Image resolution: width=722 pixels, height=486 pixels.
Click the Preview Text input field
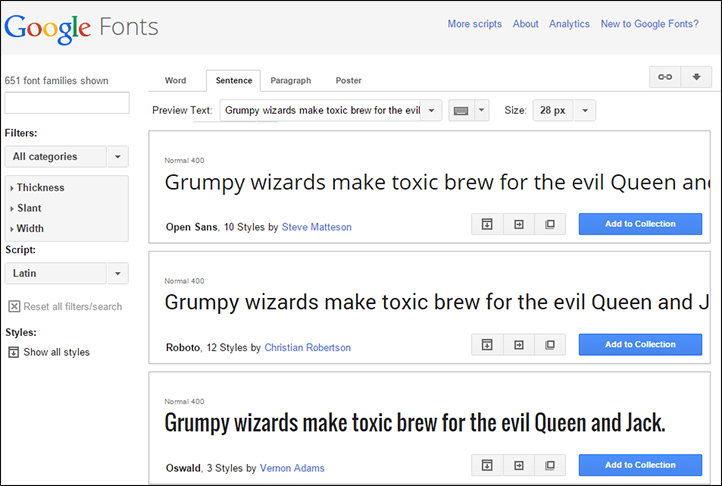coord(320,111)
